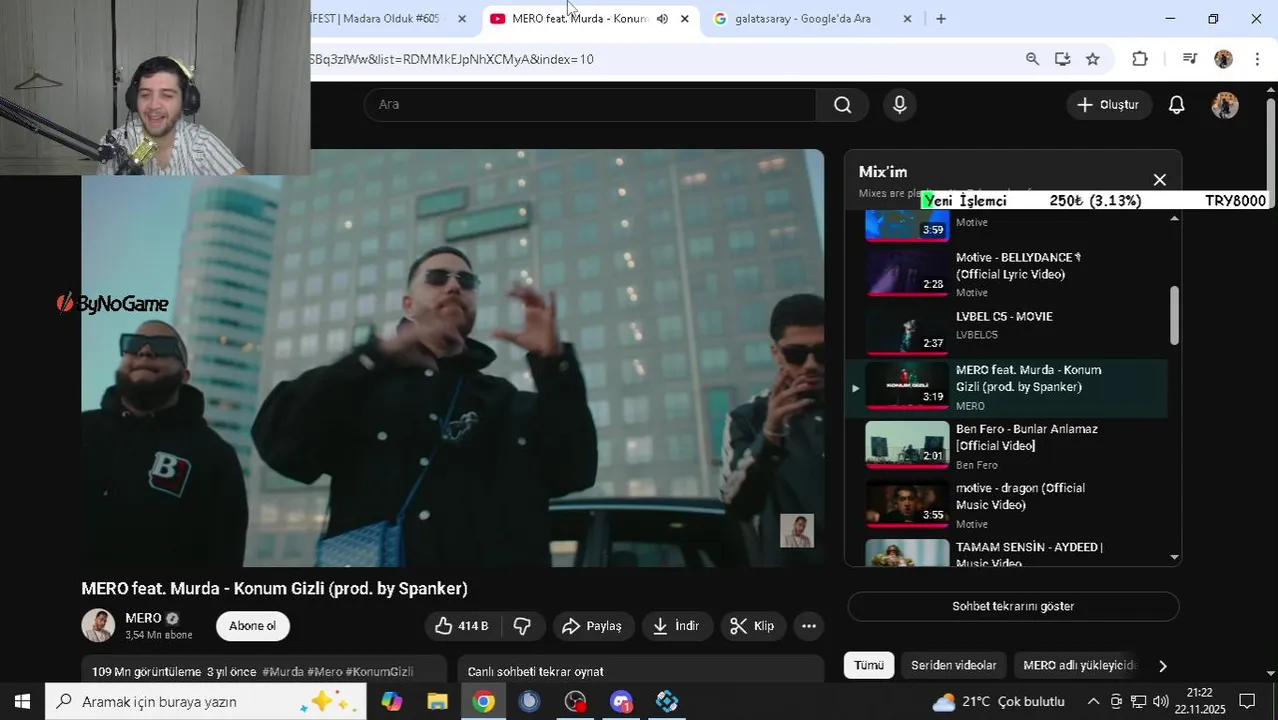Viewport: 1278px width, 720px height.
Task: Click Sohbet tekrarını göster button
Action: tap(1013, 606)
